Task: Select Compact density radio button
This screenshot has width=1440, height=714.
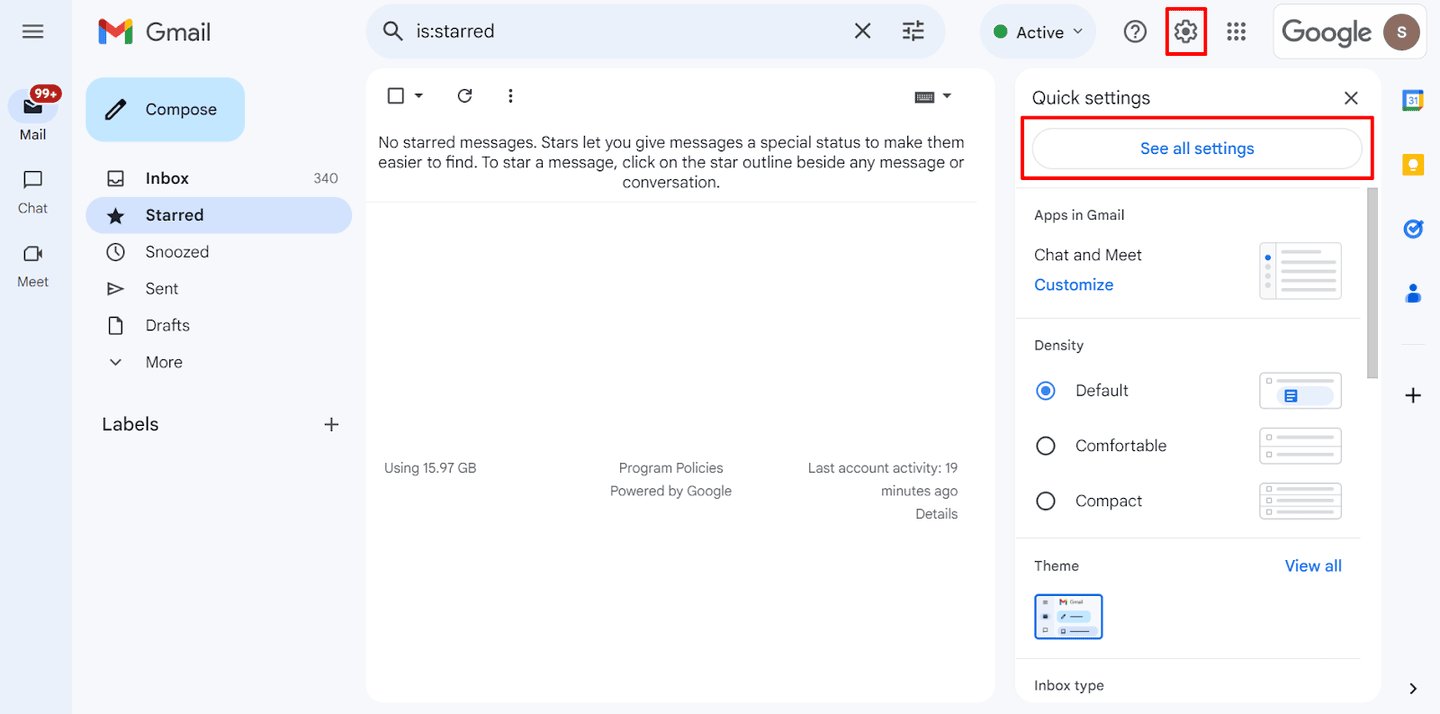Action: (1046, 501)
